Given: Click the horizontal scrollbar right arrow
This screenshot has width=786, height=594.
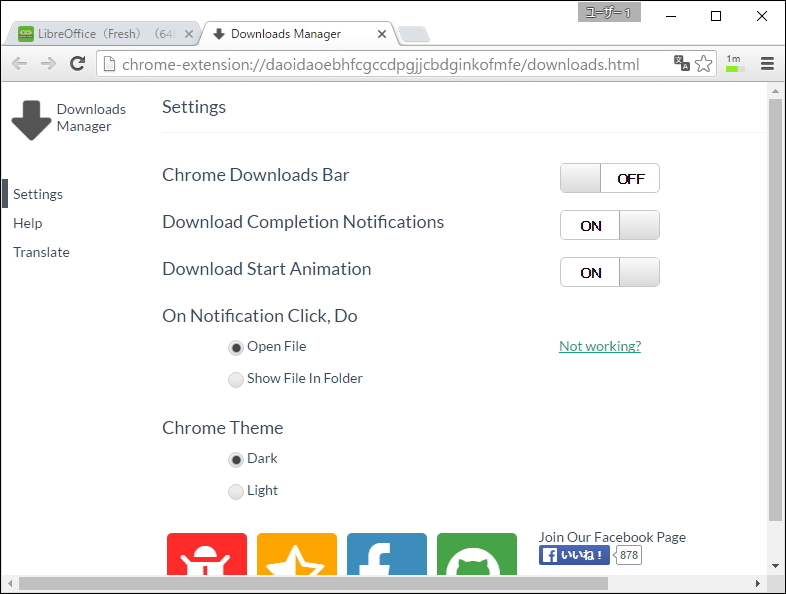Looking at the screenshot, I should (757, 583).
